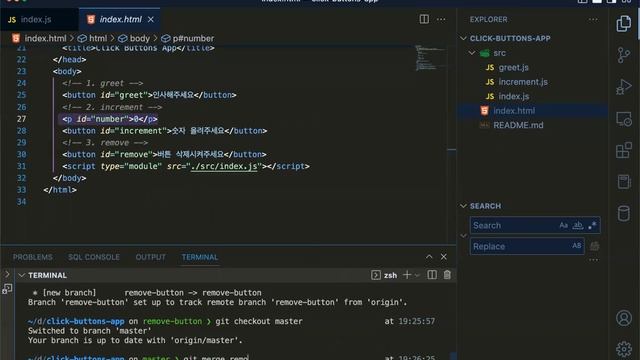640x360 pixels.
Task: Follow the ./src/index.js script link
Action: point(224,166)
